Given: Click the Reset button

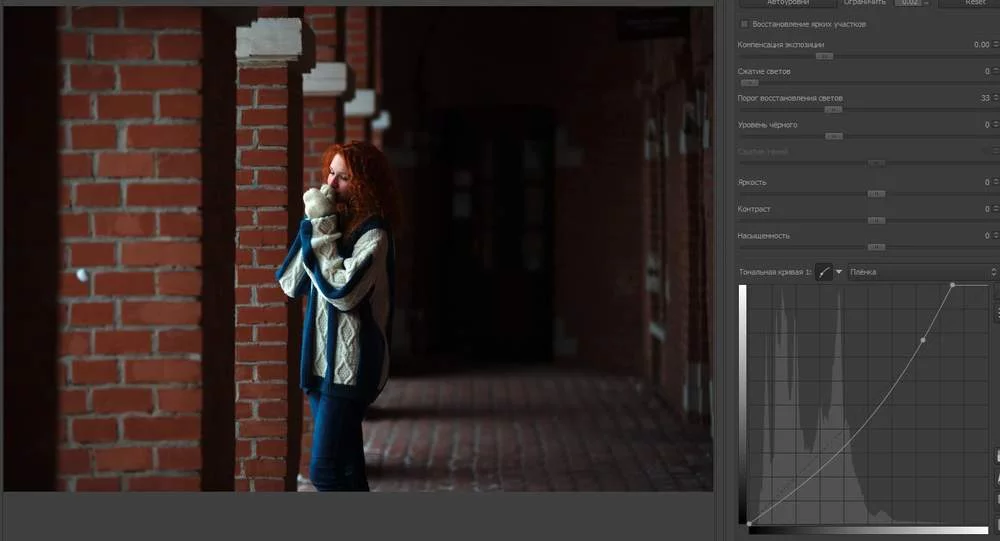Looking at the screenshot, I should (x=974, y=3).
